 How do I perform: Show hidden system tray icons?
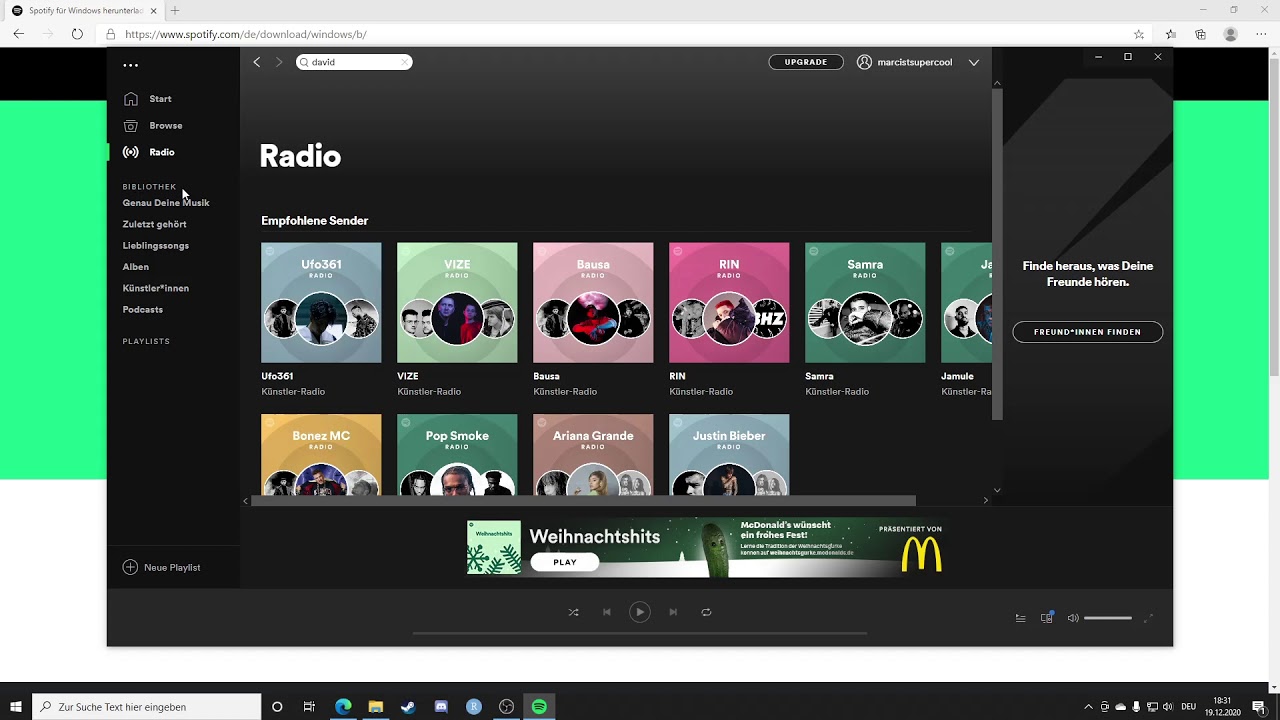click(1088, 707)
